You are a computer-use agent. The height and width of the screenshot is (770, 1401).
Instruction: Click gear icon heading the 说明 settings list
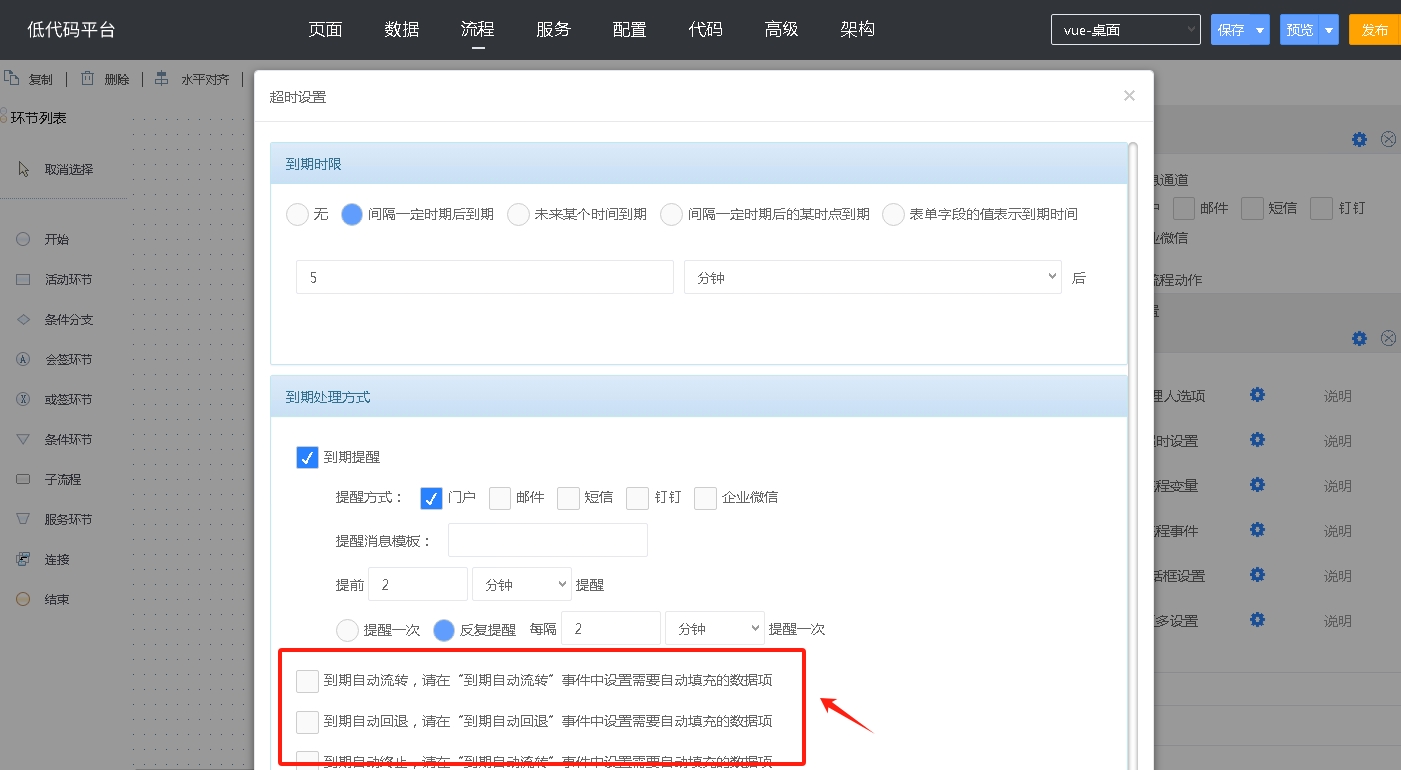[1359, 339]
